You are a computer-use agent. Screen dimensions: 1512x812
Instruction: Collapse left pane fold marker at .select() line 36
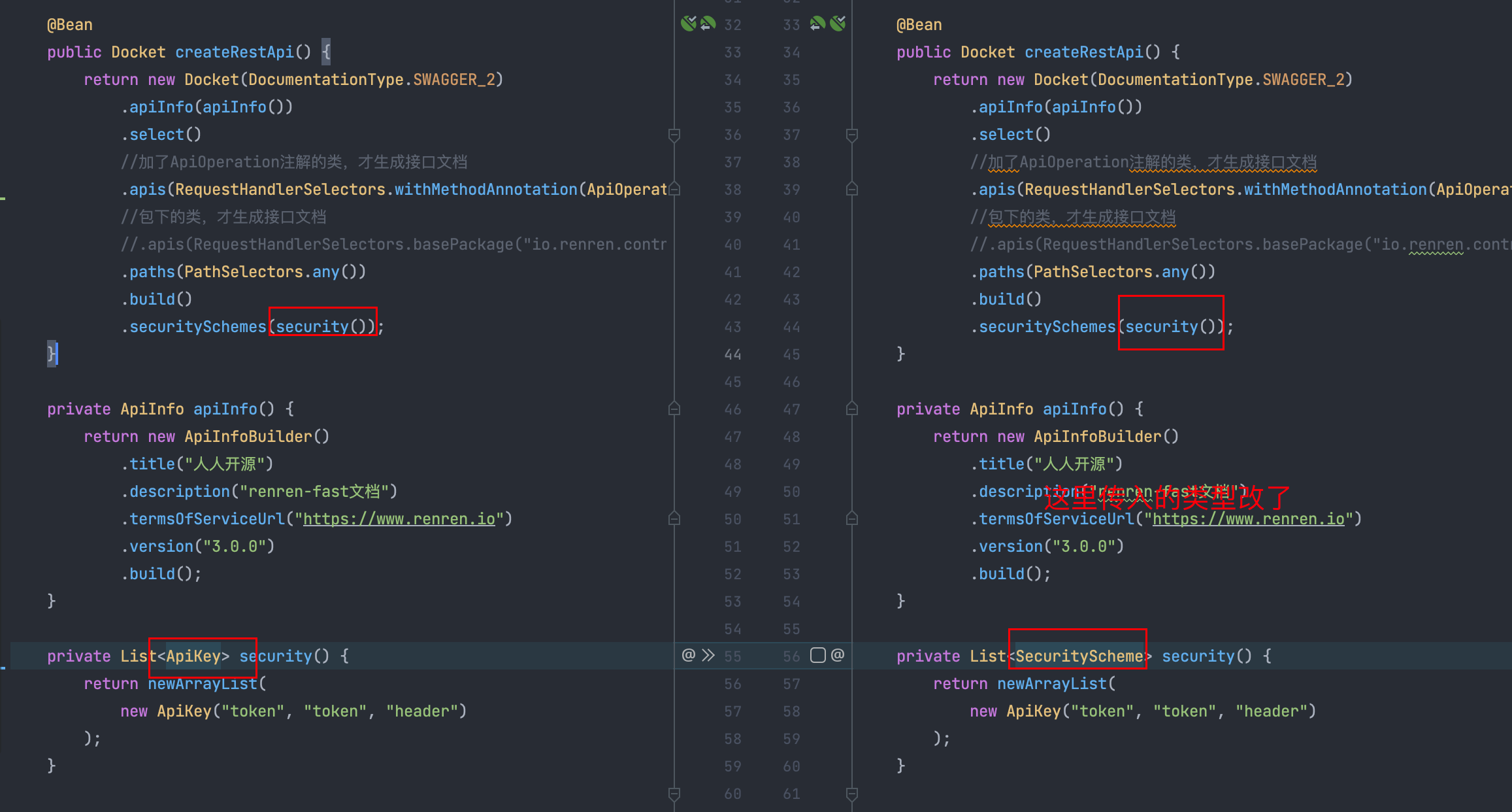674,135
